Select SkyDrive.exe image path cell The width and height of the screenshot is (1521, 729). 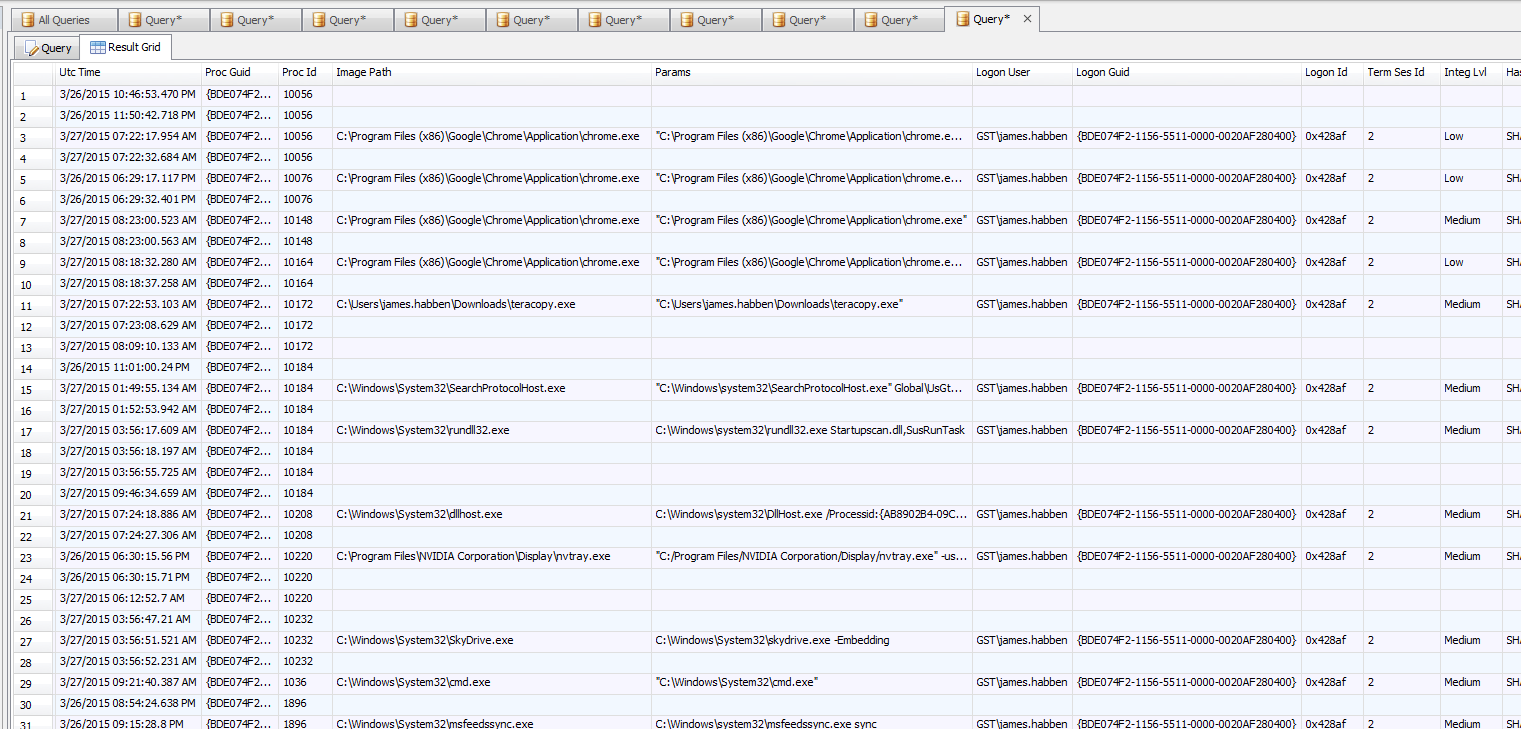click(x=492, y=640)
